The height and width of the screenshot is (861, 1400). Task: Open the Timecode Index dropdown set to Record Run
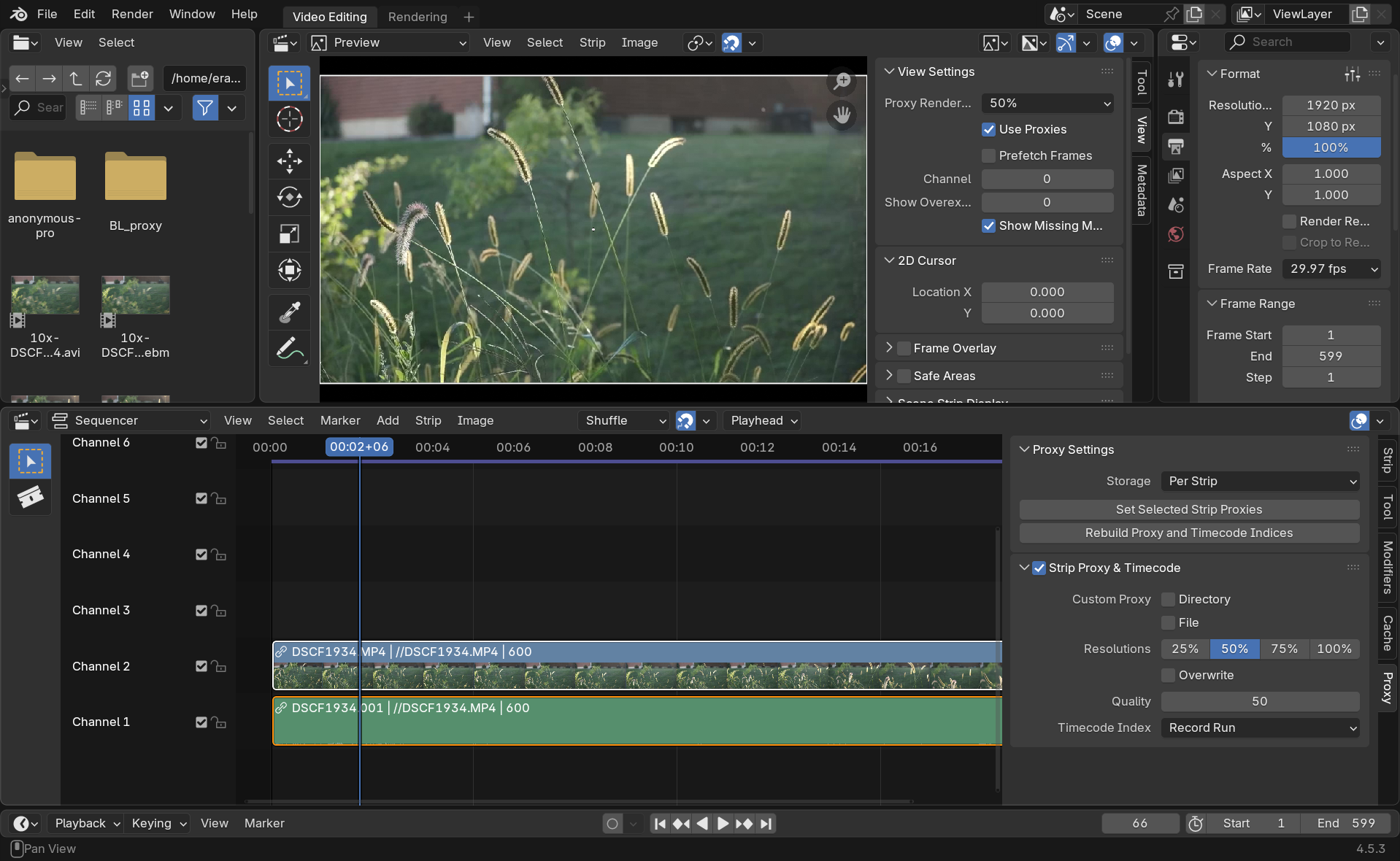1261,727
